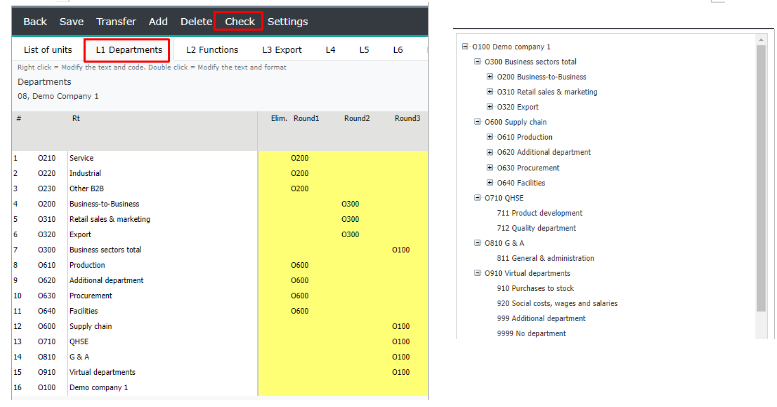
Task: Save the department structure
Action: point(71,21)
